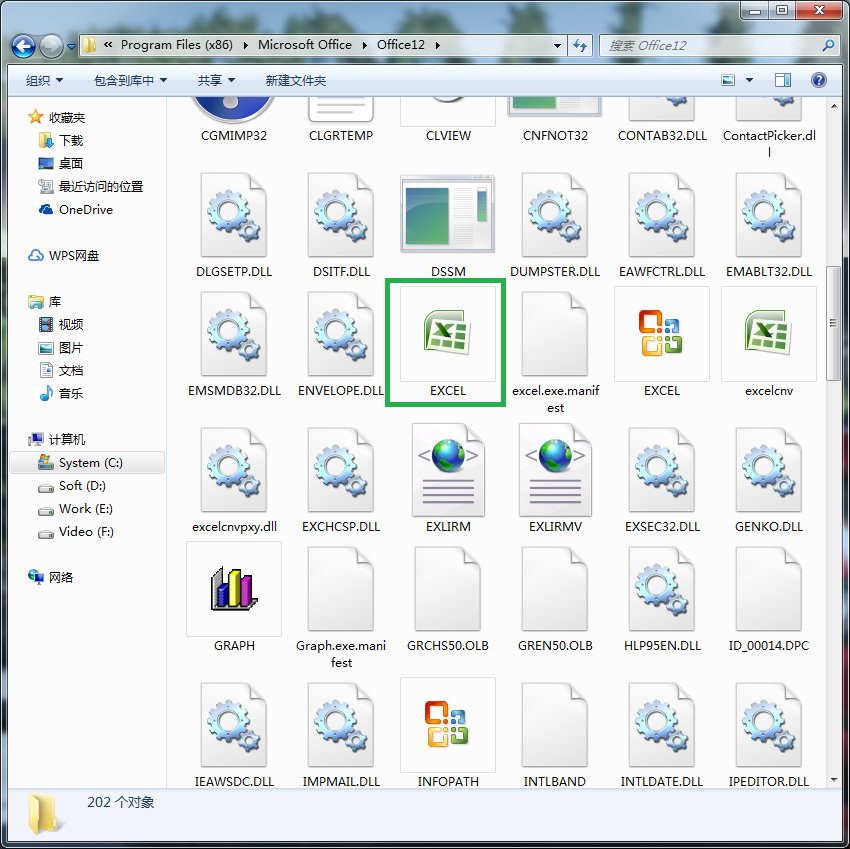Select ID_00014.DPC file
850x849 pixels.
pos(769,598)
